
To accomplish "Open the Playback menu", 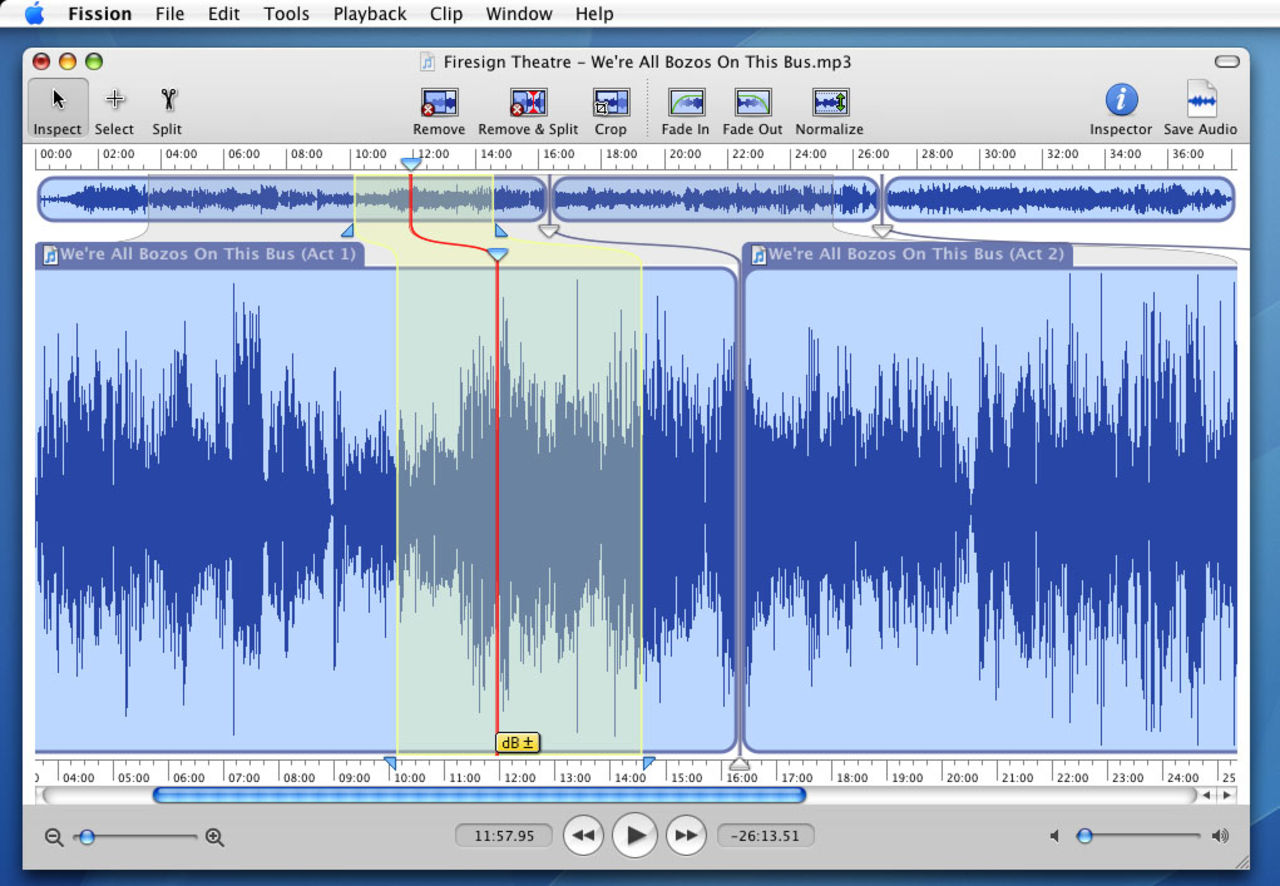I will click(369, 14).
